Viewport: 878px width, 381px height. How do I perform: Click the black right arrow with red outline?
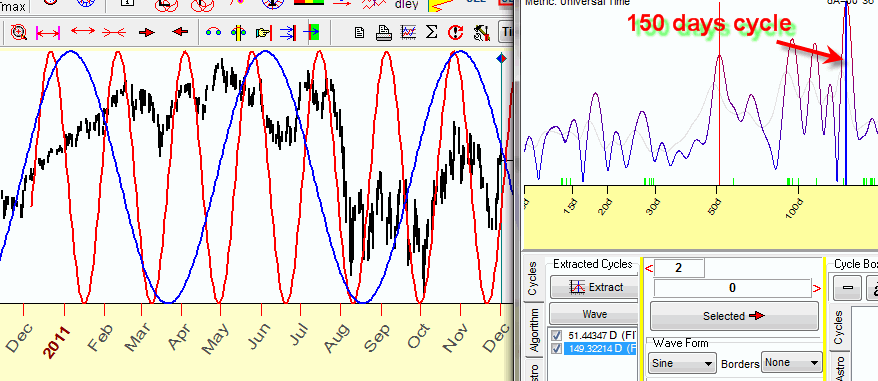[147, 32]
